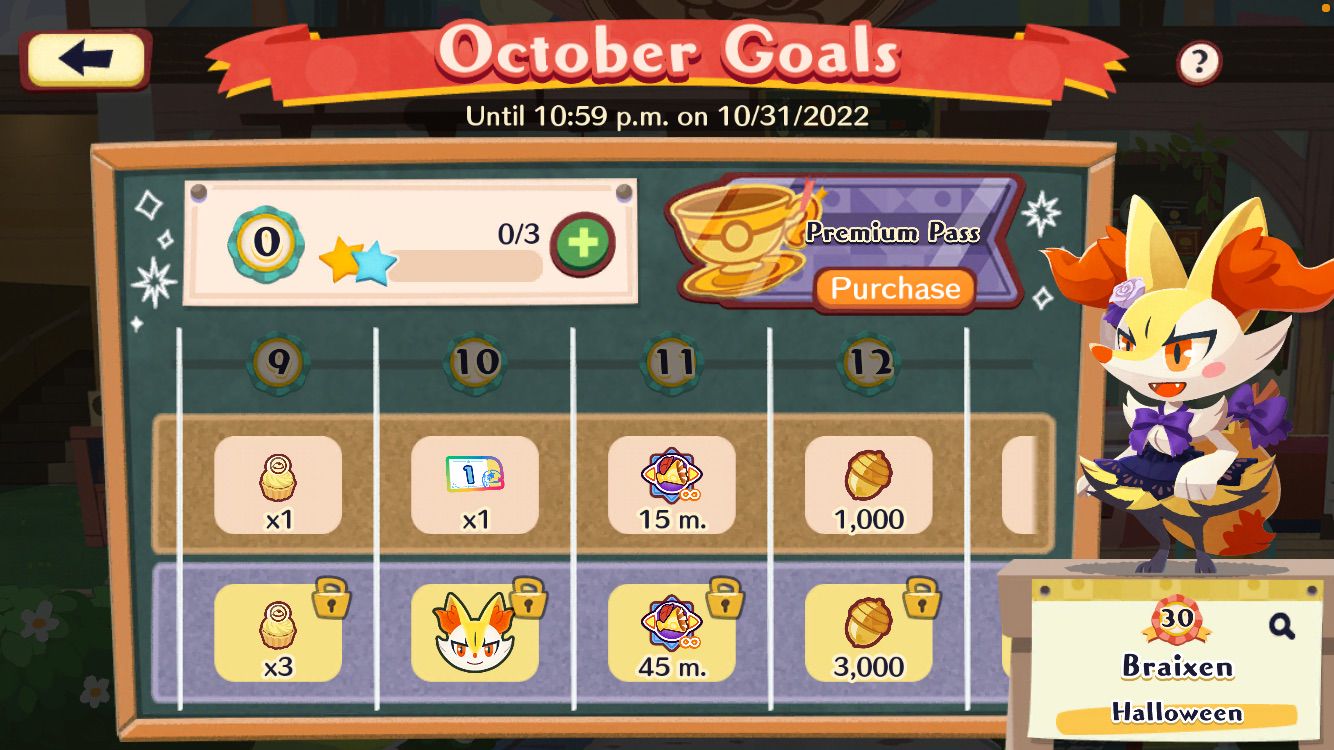Screen dimensions: 1334x750
Task: Tap the locked 45 m. reward
Action: 672,633
